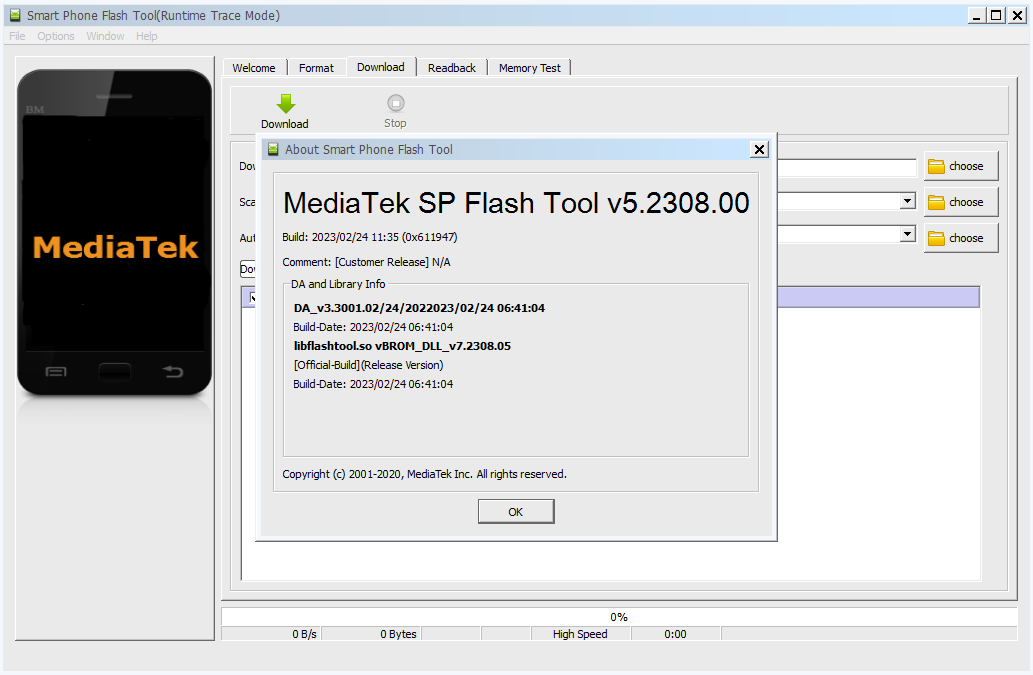Open the File menu

(17, 36)
